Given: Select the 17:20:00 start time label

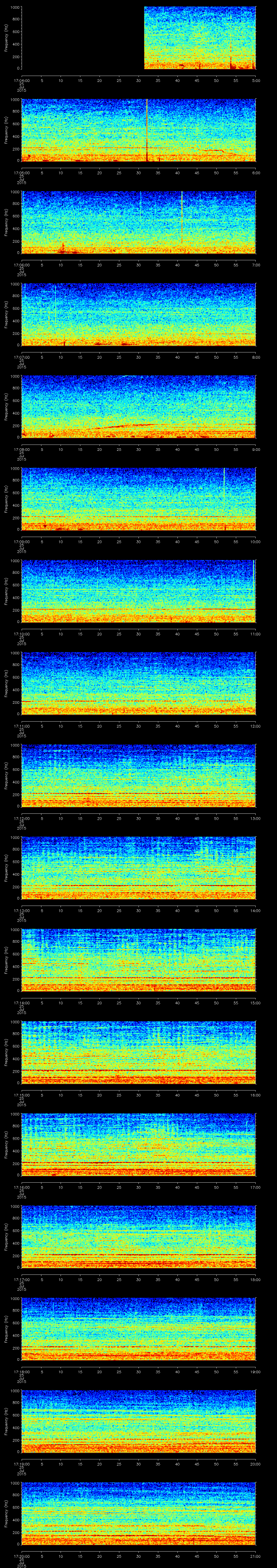Looking at the screenshot, I should (x=21, y=1556).
